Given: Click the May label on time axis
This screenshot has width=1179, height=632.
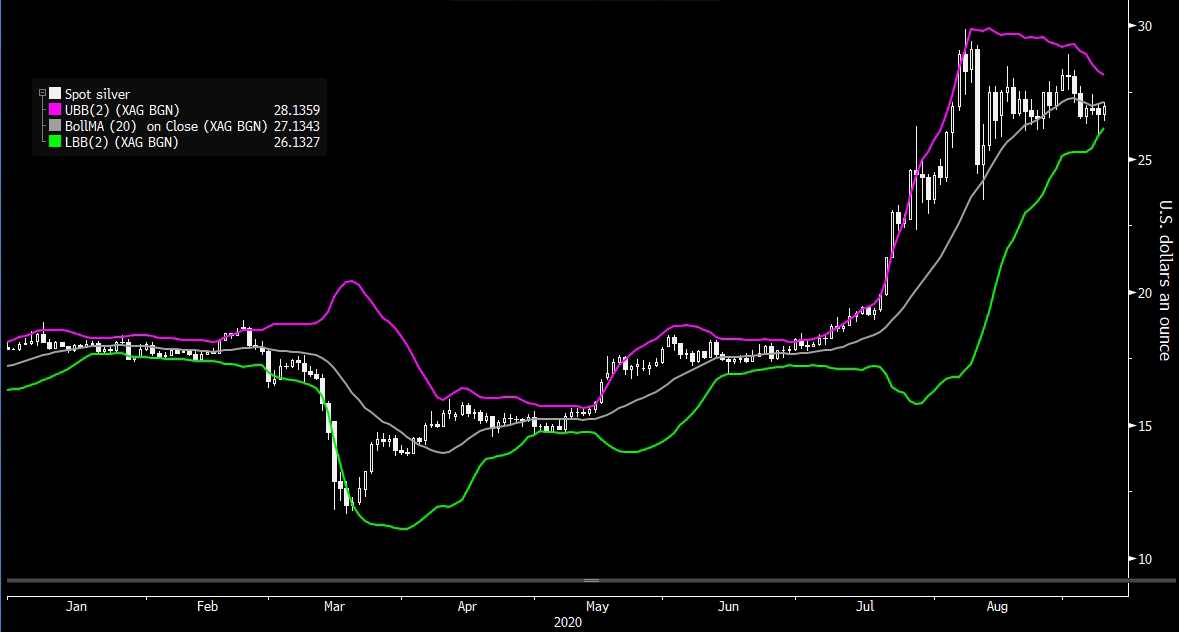Looking at the screenshot, I should (598, 606).
